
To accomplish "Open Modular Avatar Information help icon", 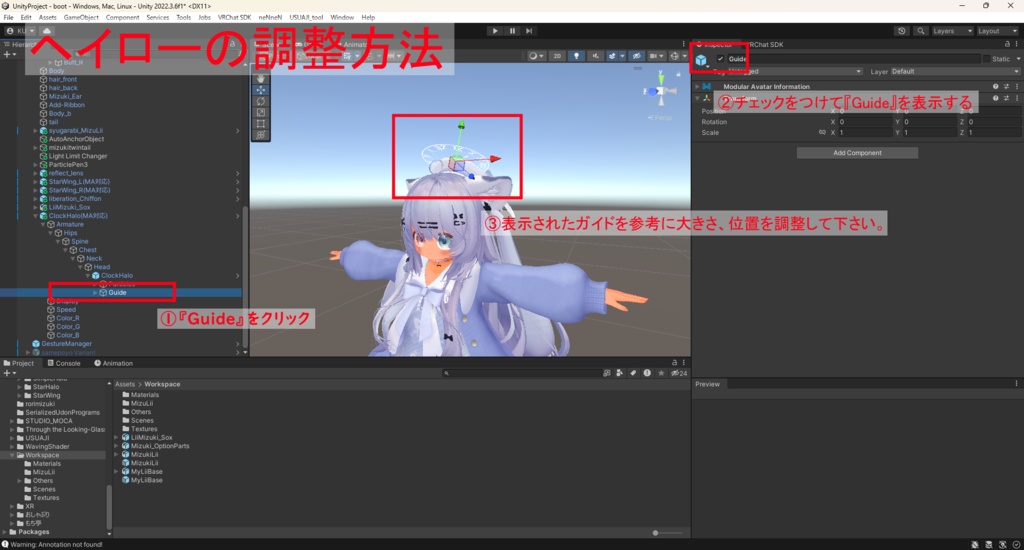I will pos(995,86).
